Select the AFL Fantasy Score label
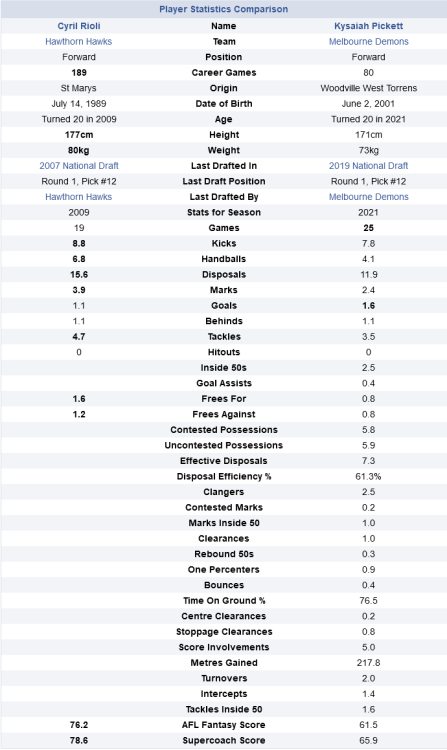The width and height of the screenshot is (447, 750). (223, 725)
